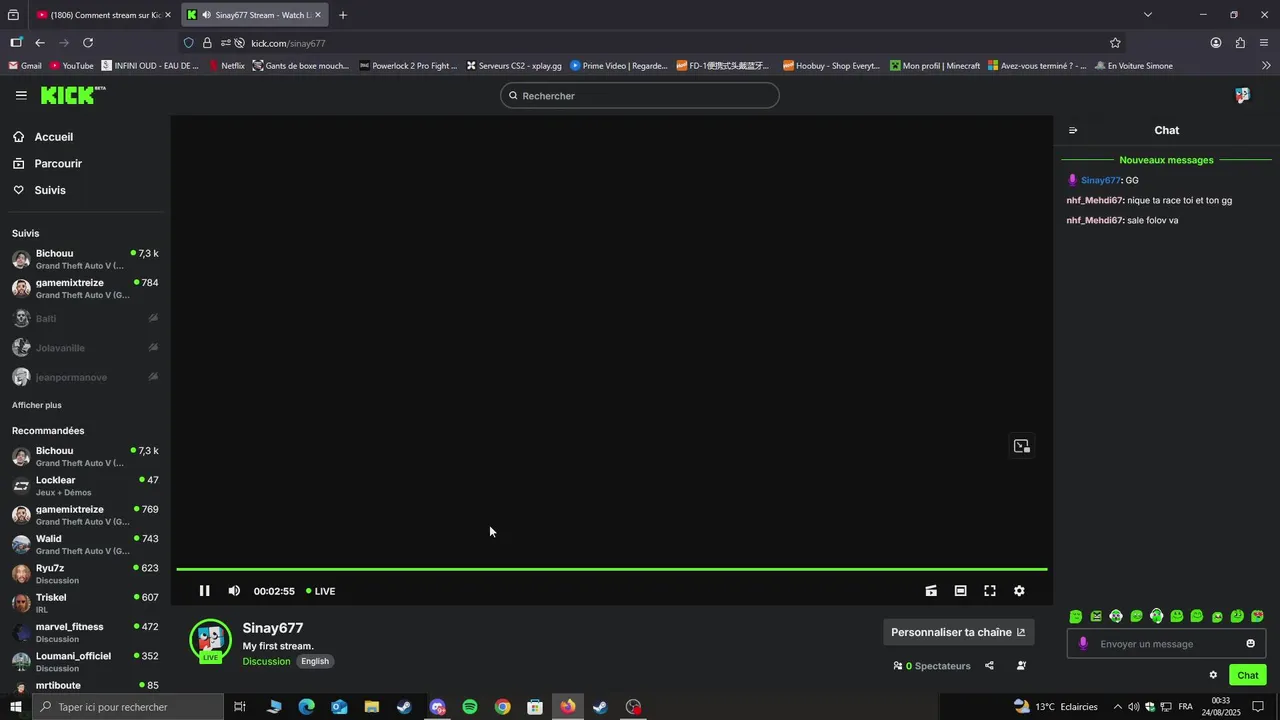Click the Envoyer un message input
1280x720 pixels.
tap(1166, 644)
